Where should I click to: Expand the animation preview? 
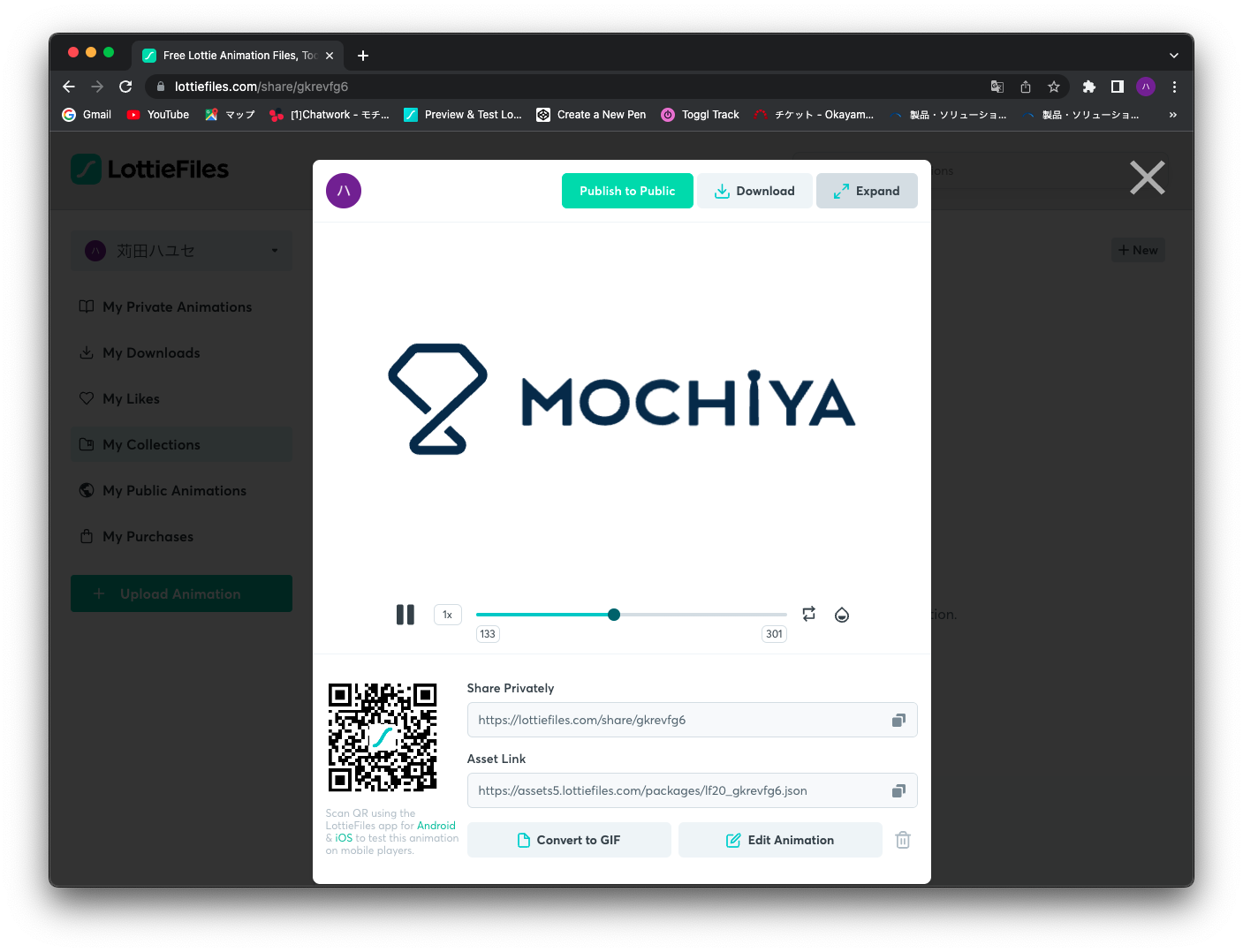point(867,191)
